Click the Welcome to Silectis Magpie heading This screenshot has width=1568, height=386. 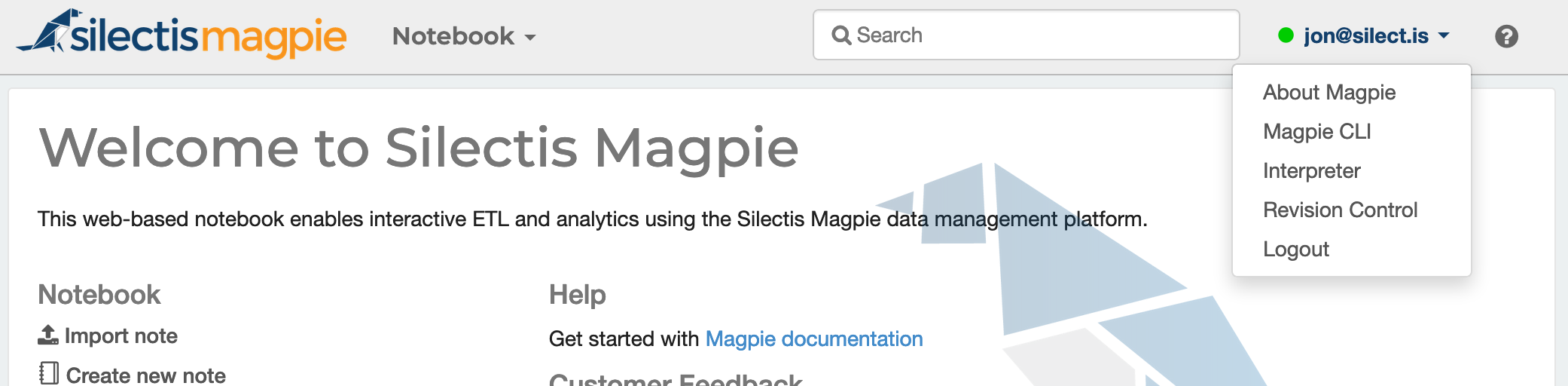[x=419, y=148]
